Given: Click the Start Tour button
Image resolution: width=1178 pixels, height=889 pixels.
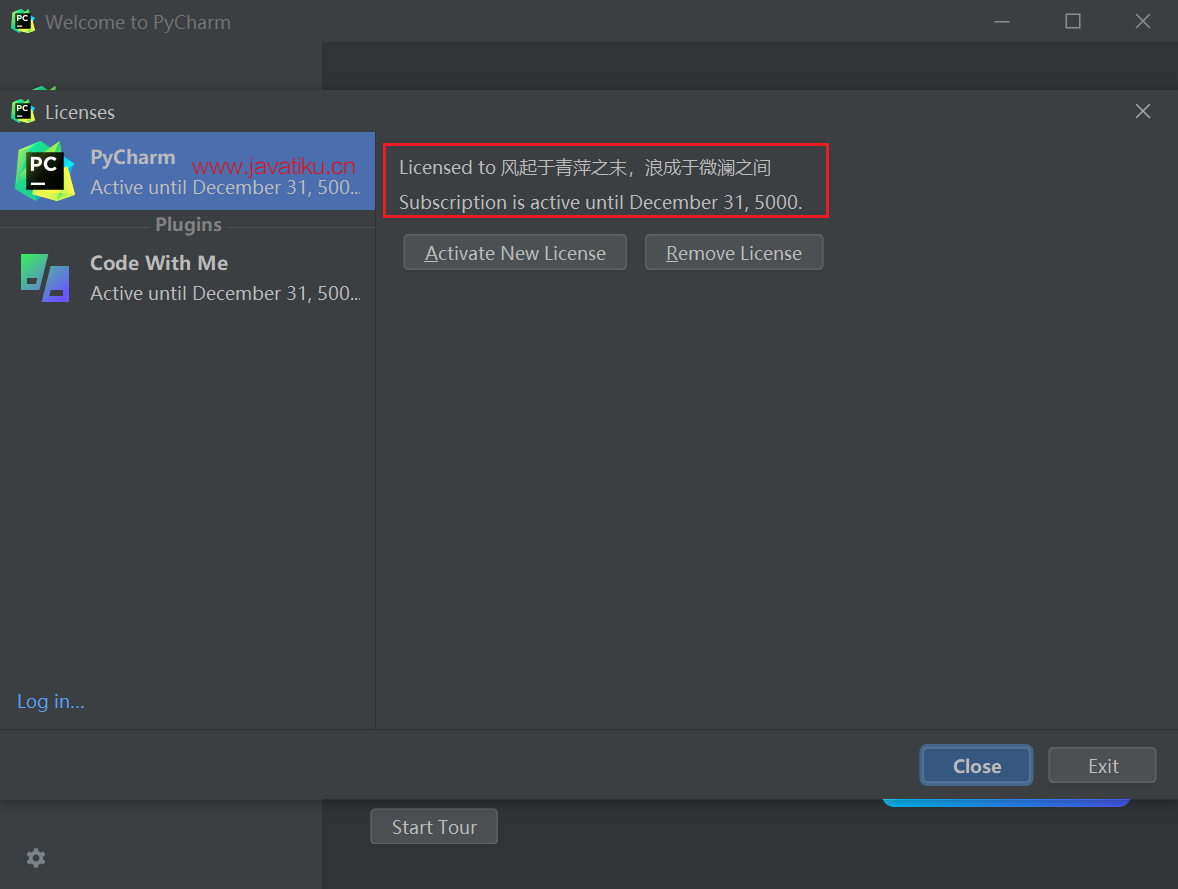Looking at the screenshot, I should pyautogui.click(x=434, y=827).
